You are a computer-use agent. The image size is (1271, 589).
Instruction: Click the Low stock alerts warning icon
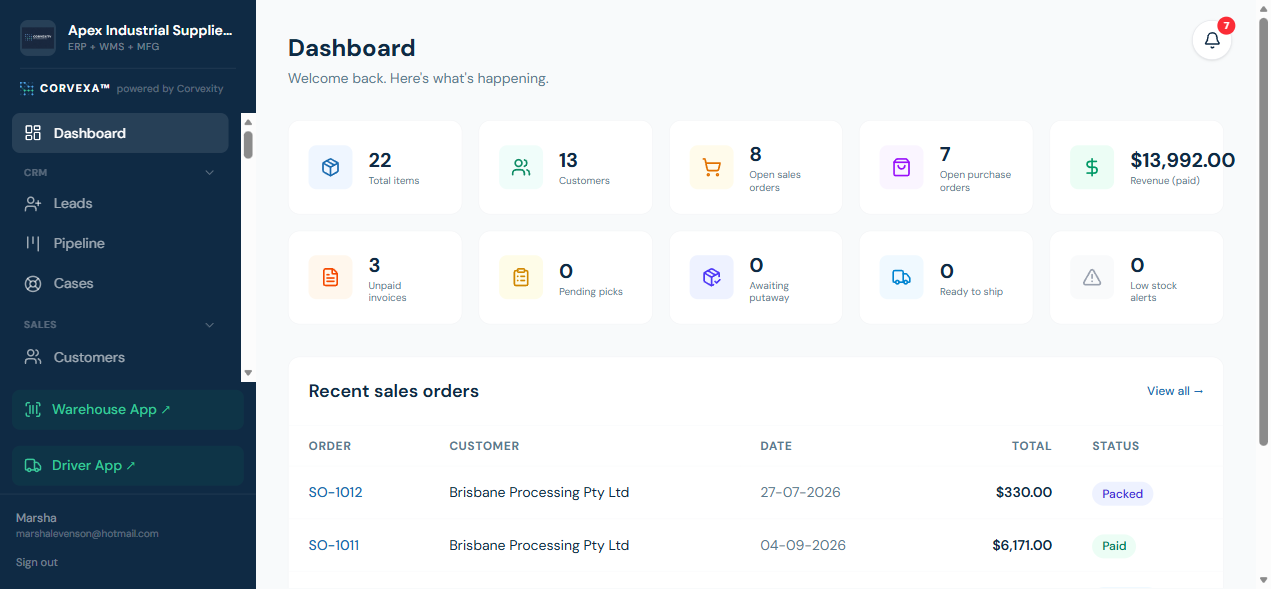[1092, 278]
